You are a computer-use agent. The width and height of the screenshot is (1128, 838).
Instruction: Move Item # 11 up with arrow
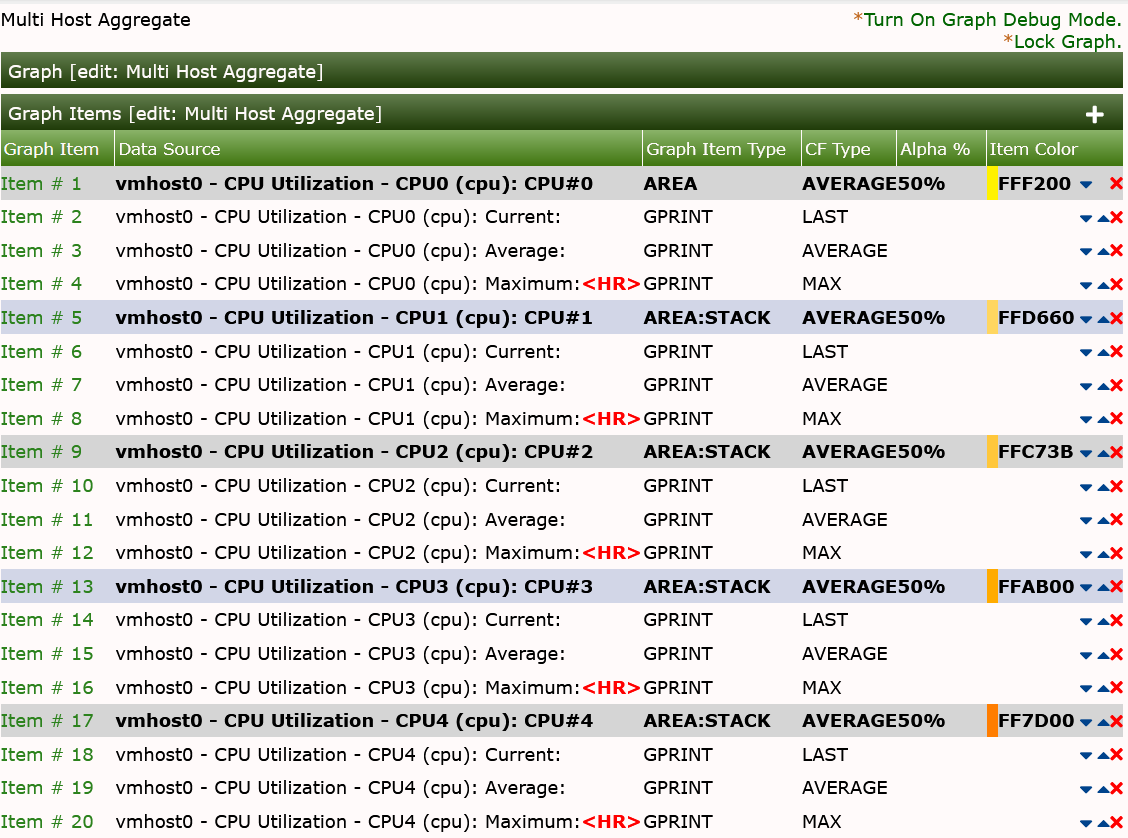click(1103, 521)
